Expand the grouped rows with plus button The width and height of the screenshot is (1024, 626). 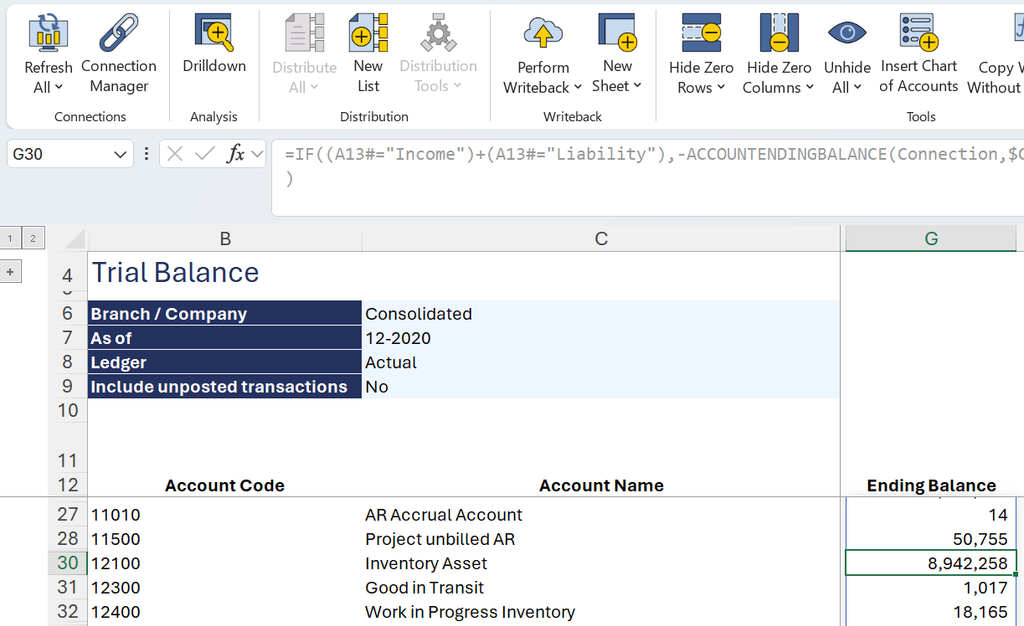click(x=10, y=272)
